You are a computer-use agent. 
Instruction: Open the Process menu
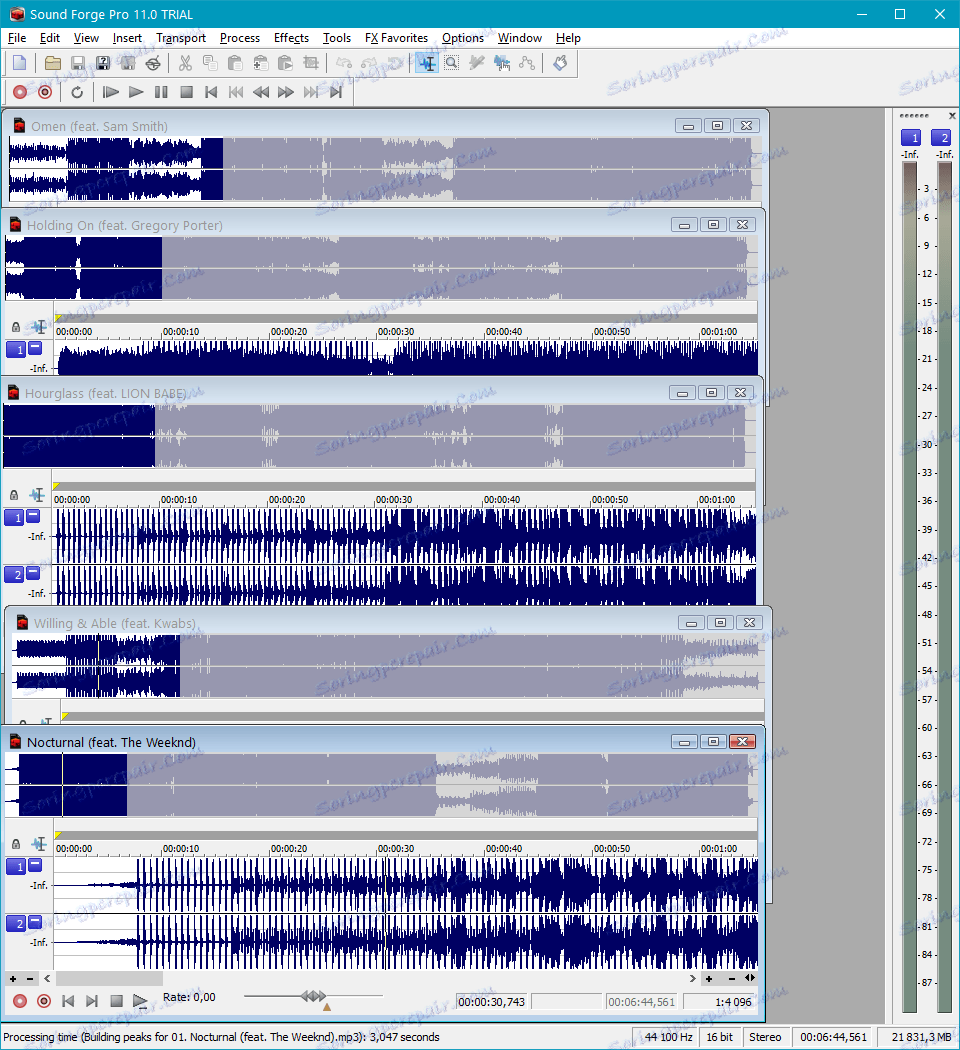coord(240,38)
